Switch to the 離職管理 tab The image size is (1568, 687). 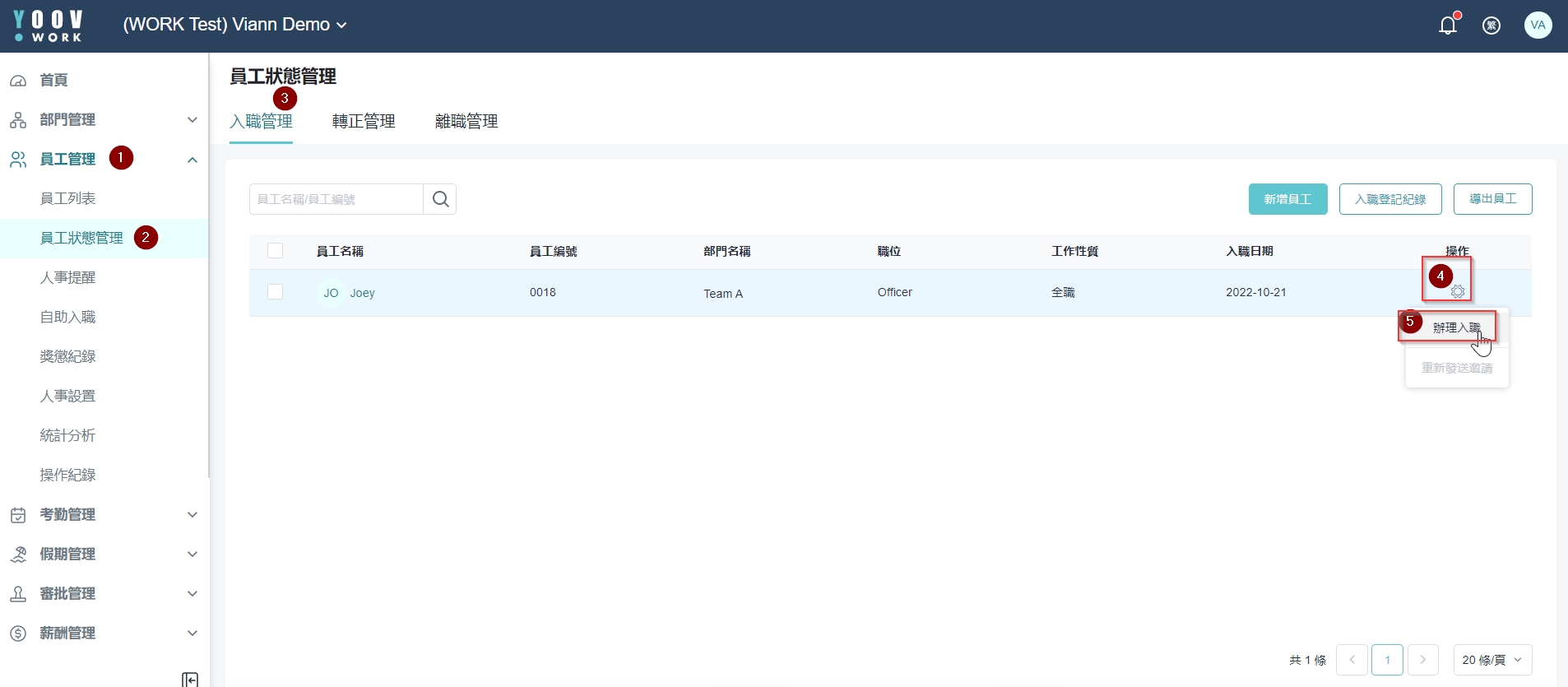[x=466, y=121]
